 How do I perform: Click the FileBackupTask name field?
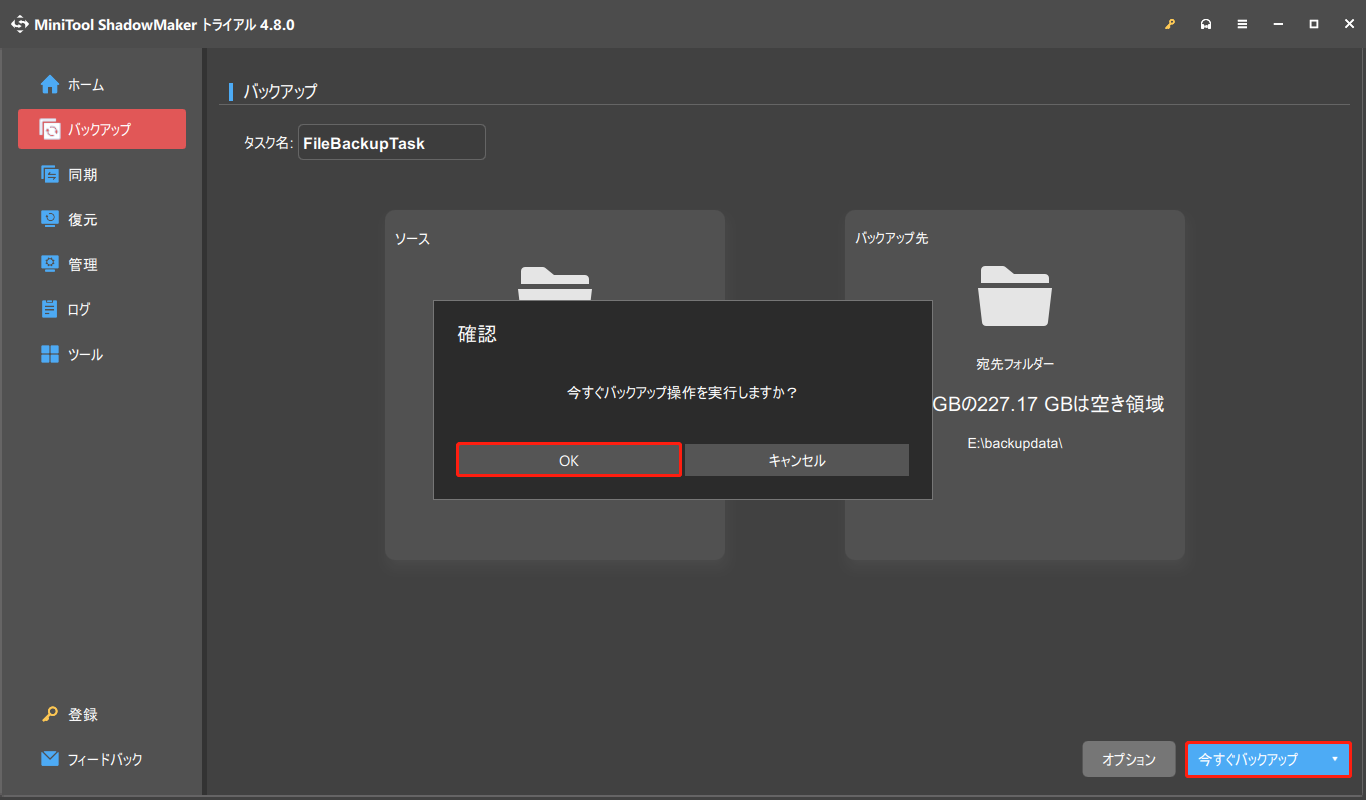[x=391, y=142]
